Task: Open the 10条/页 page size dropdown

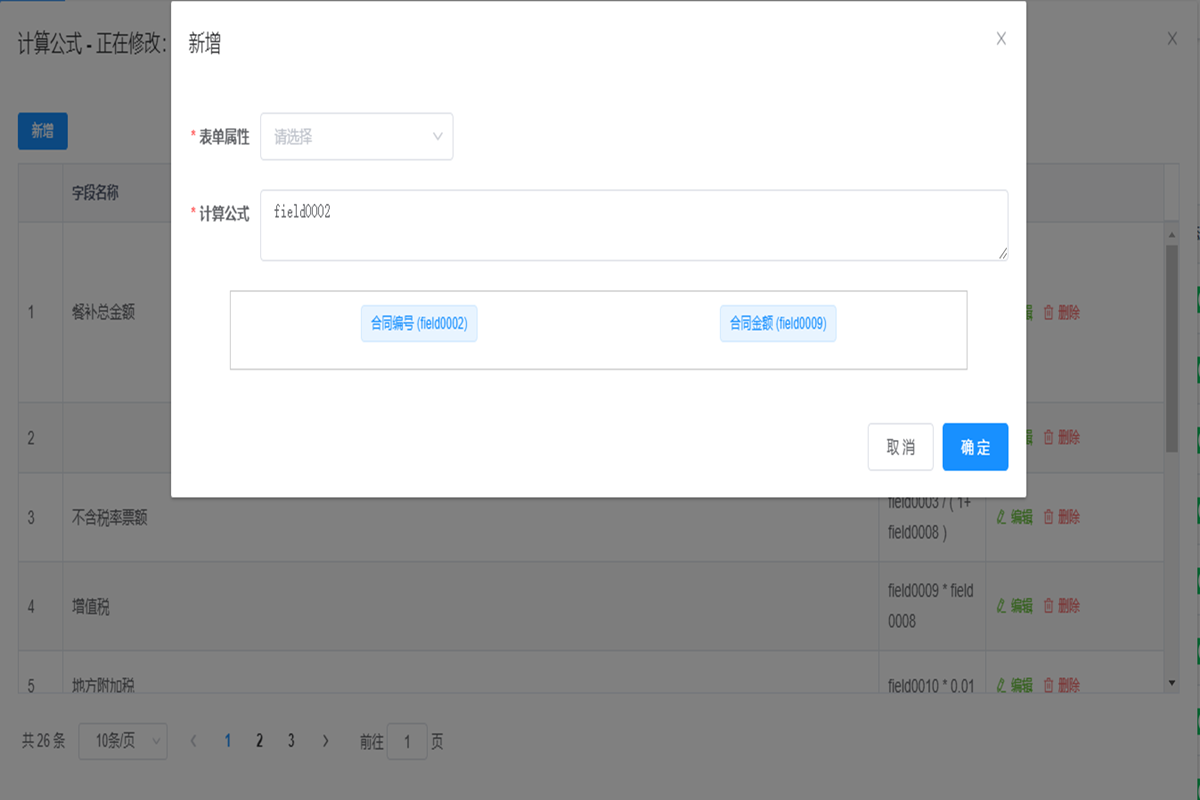Action: pos(122,741)
